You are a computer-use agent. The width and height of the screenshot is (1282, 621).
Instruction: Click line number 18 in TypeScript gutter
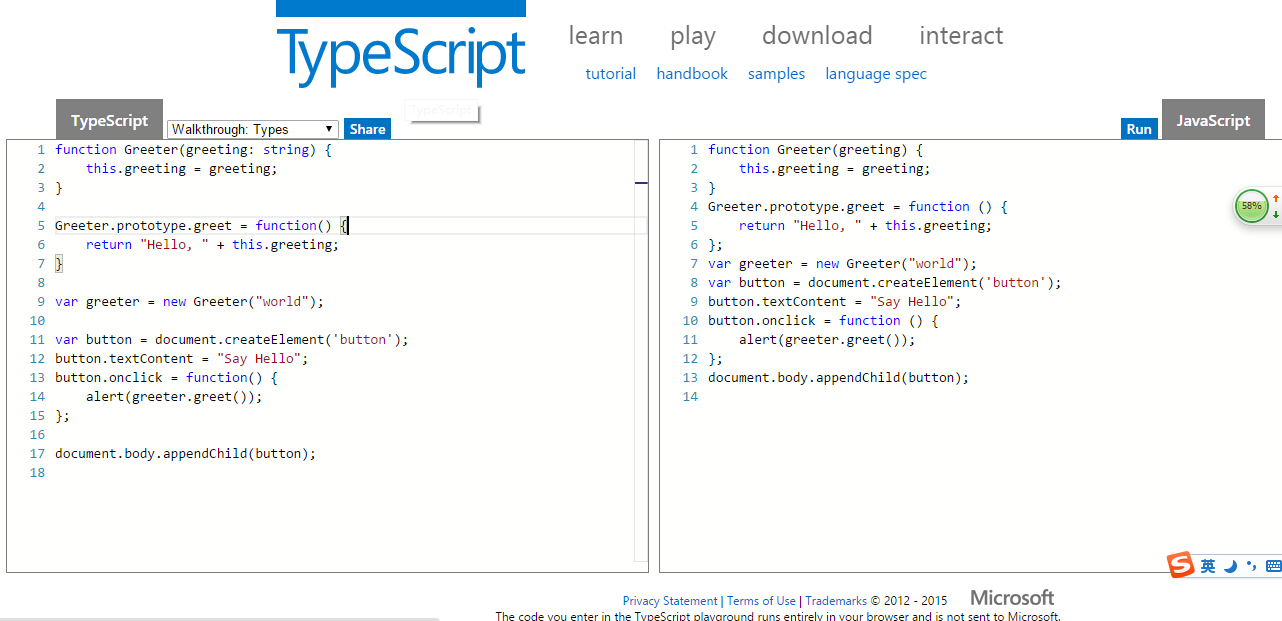38,473
